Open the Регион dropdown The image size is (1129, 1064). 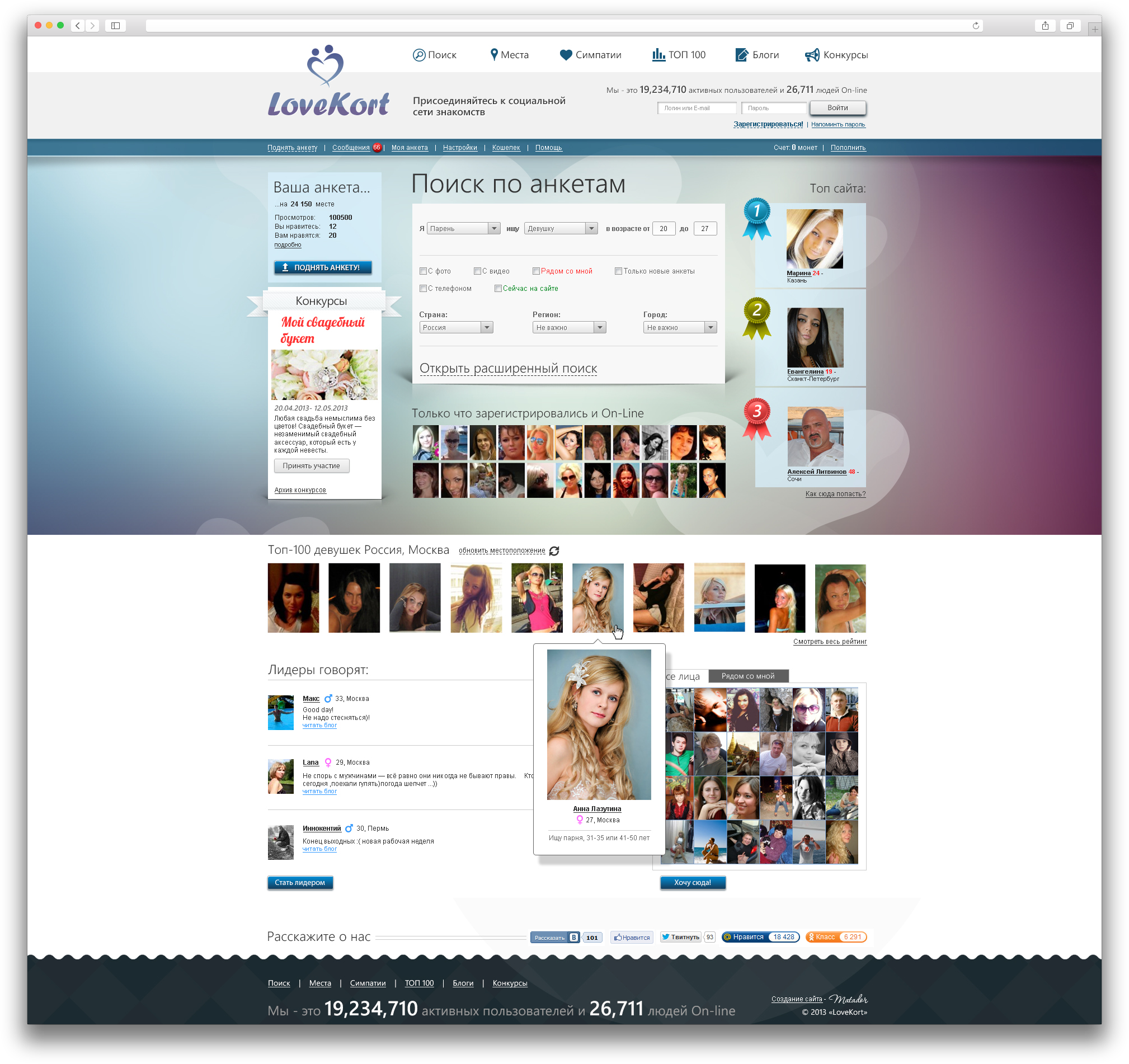click(x=570, y=328)
